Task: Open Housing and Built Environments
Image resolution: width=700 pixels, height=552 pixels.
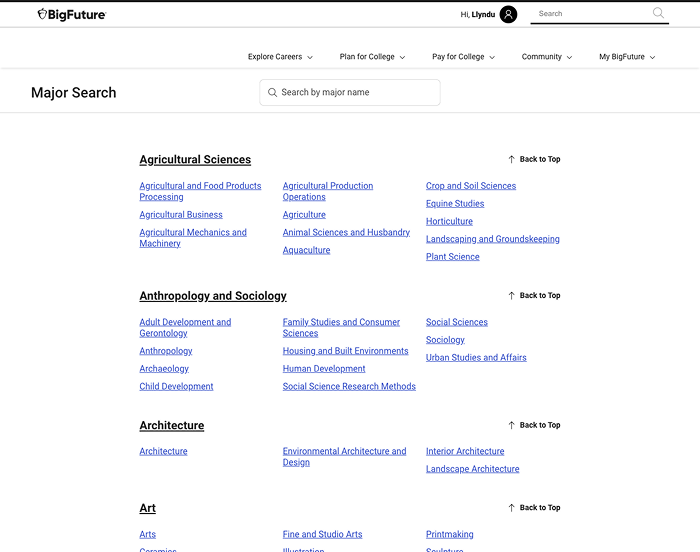Action: coord(345,351)
